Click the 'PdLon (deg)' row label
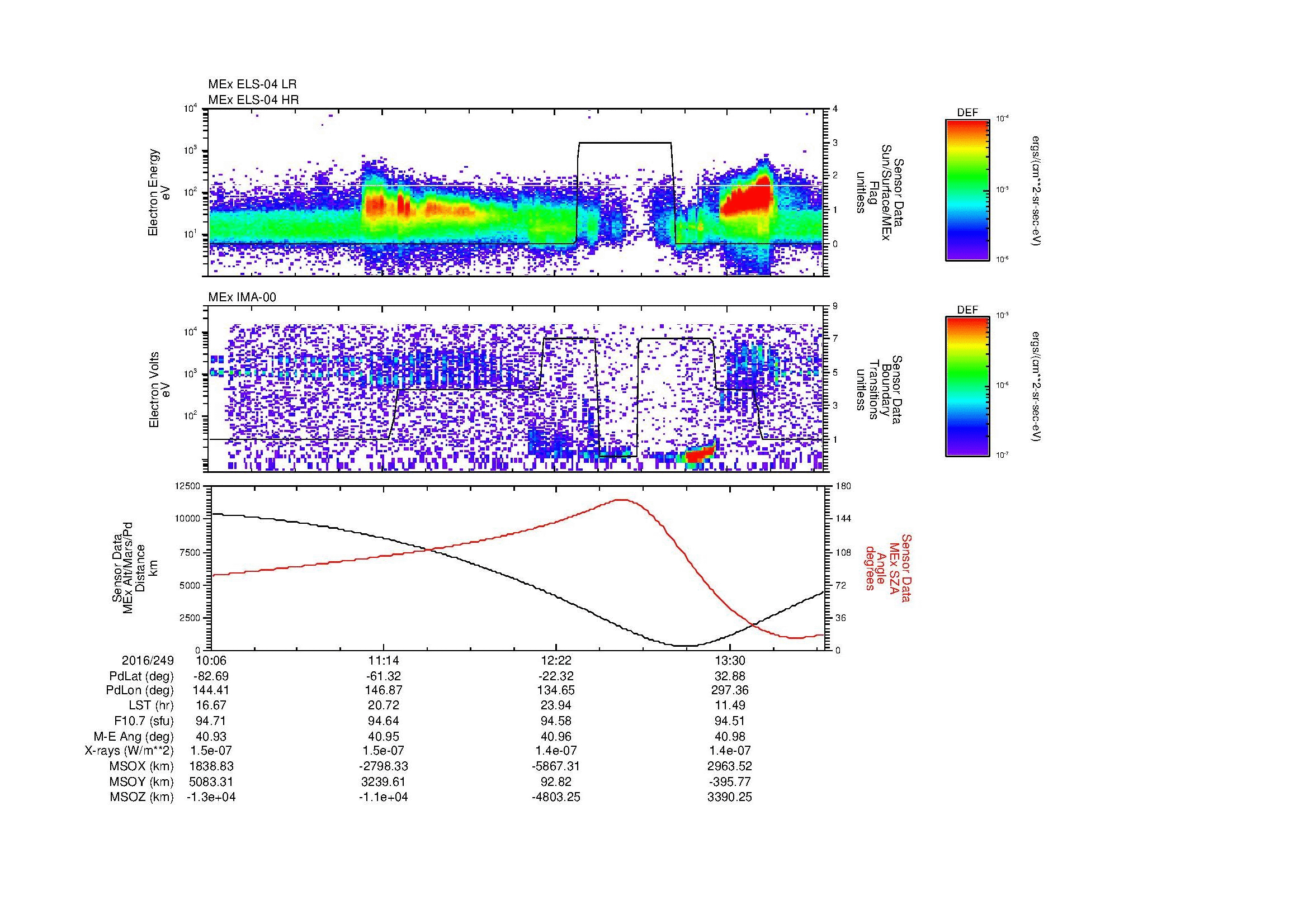Image resolution: width=1308 pixels, height=924 pixels. tap(140, 690)
